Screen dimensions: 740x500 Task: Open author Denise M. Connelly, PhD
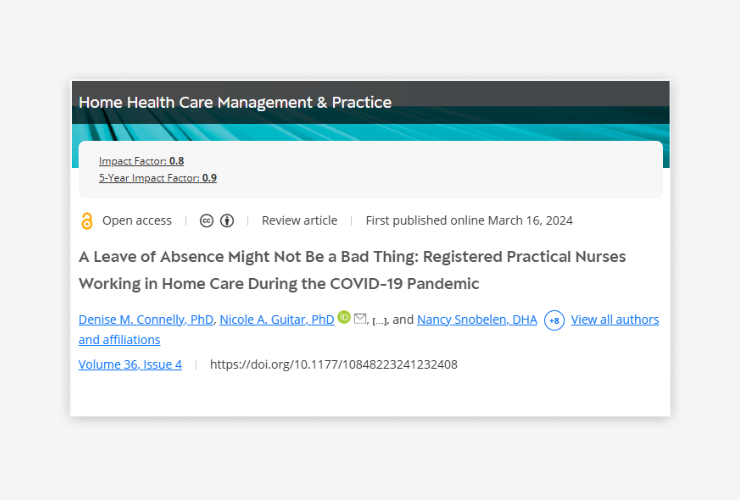[x=146, y=320]
